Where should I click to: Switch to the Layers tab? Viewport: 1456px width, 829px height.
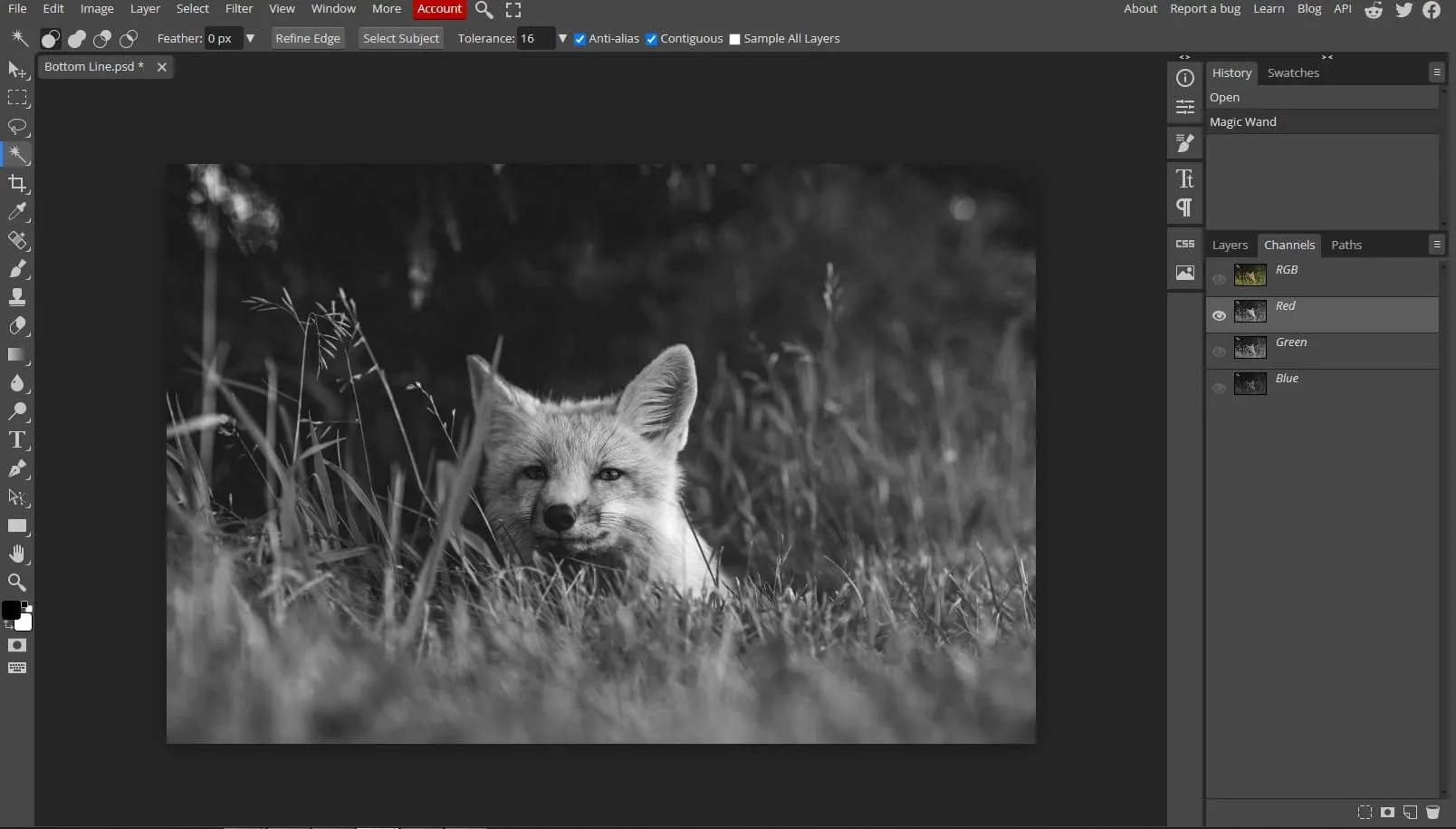tap(1230, 246)
